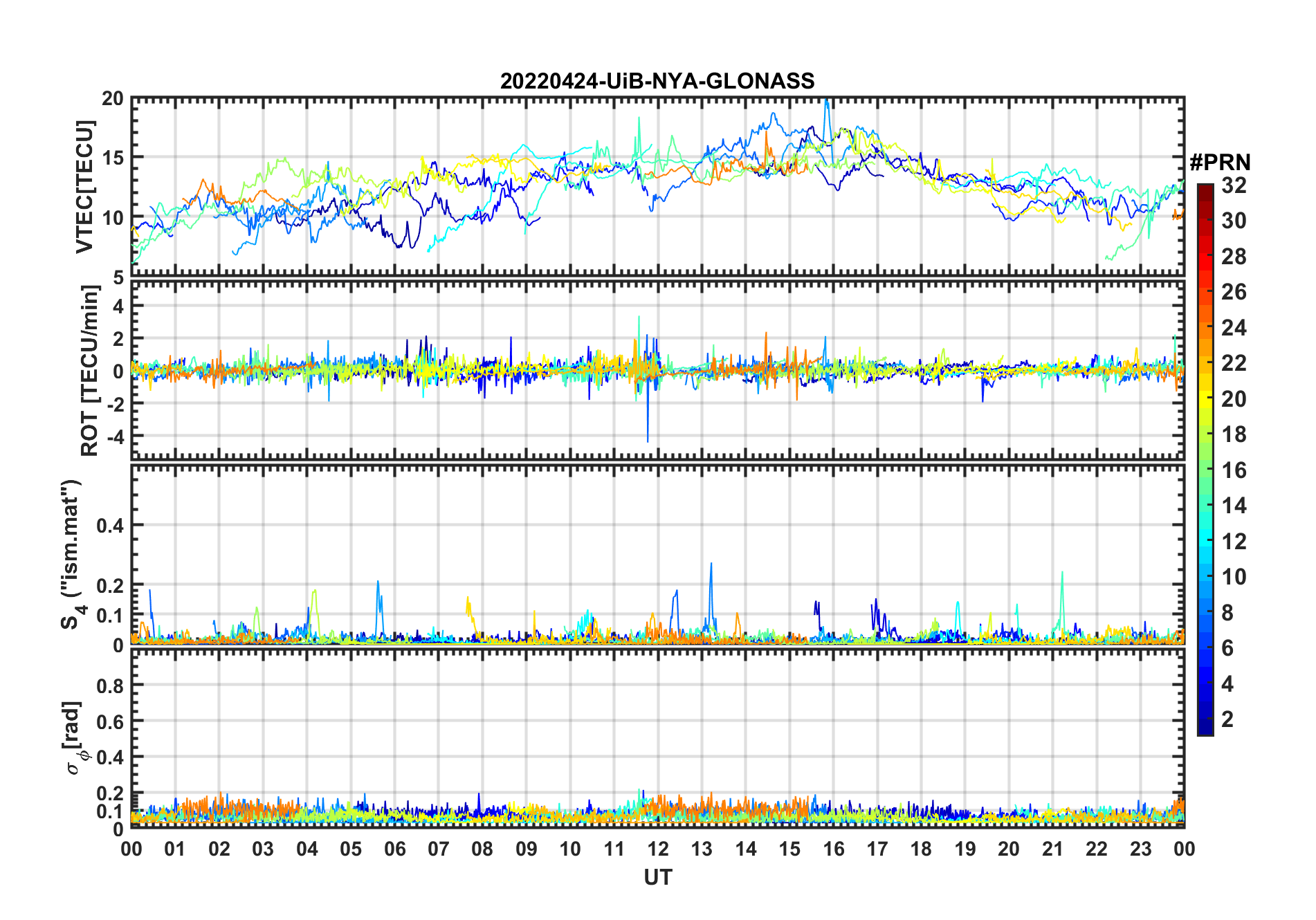Click the PRN rainbow colorbar
Viewport: 1316px width, 920px height.
(1205, 459)
